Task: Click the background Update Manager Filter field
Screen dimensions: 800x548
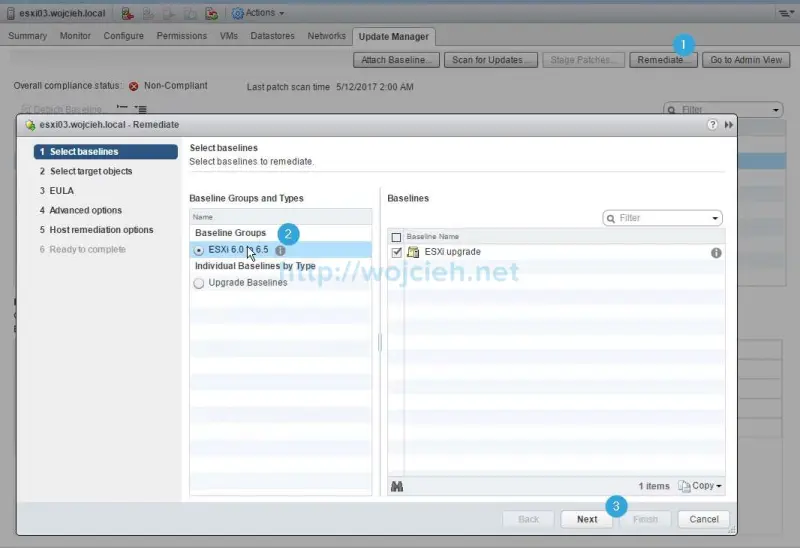Action: point(722,110)
